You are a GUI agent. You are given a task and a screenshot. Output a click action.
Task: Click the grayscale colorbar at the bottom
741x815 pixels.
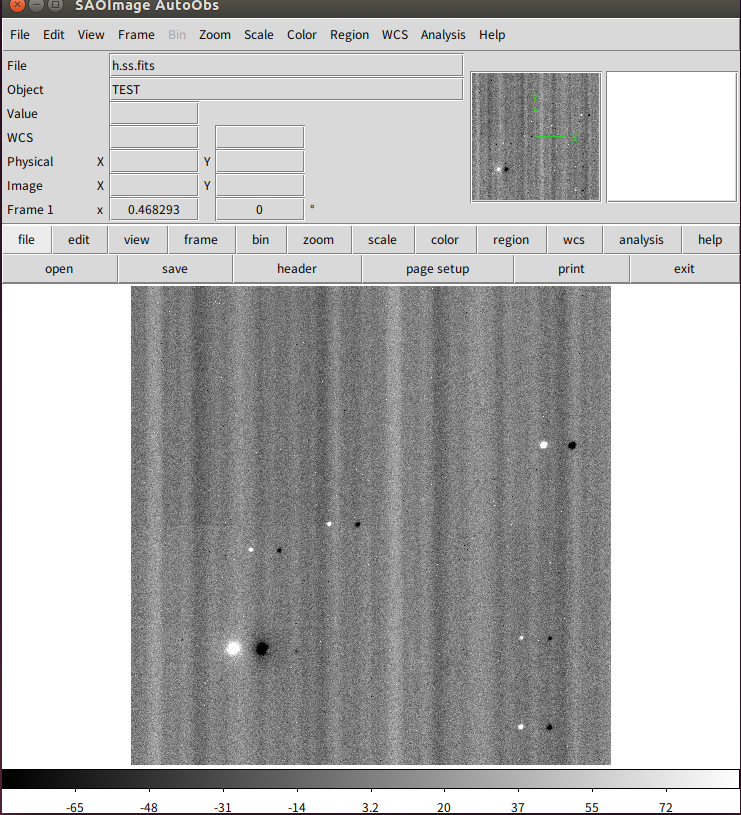(x=370, y=779)
